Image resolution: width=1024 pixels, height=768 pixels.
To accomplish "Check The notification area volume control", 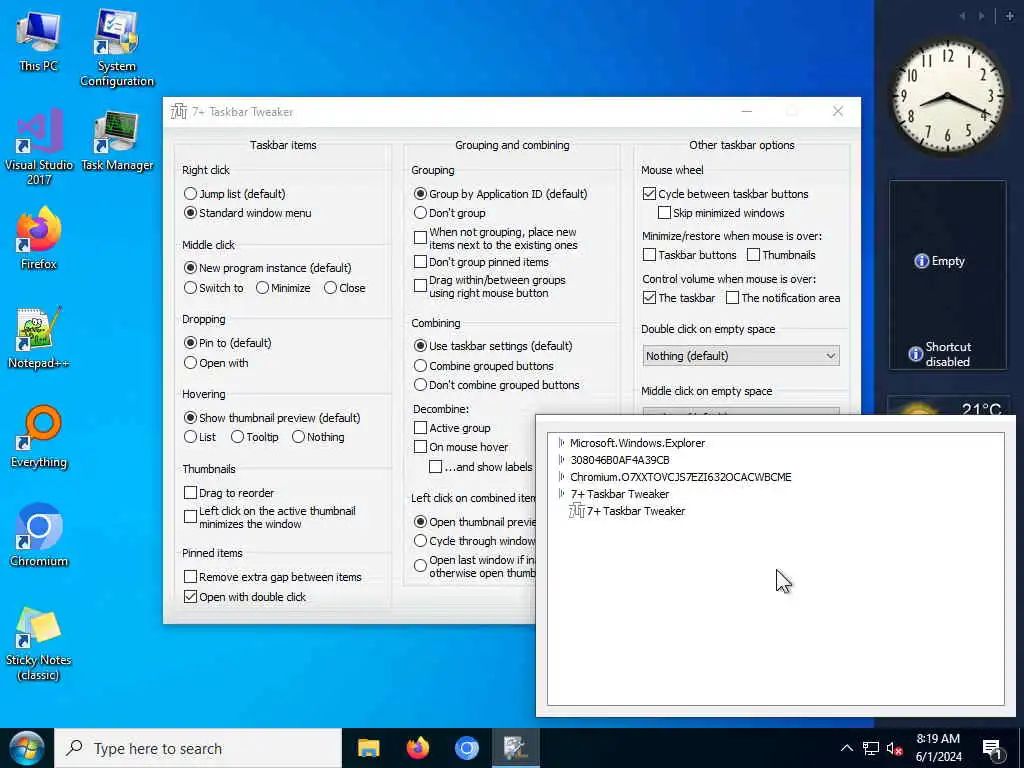I will (733, 298).
